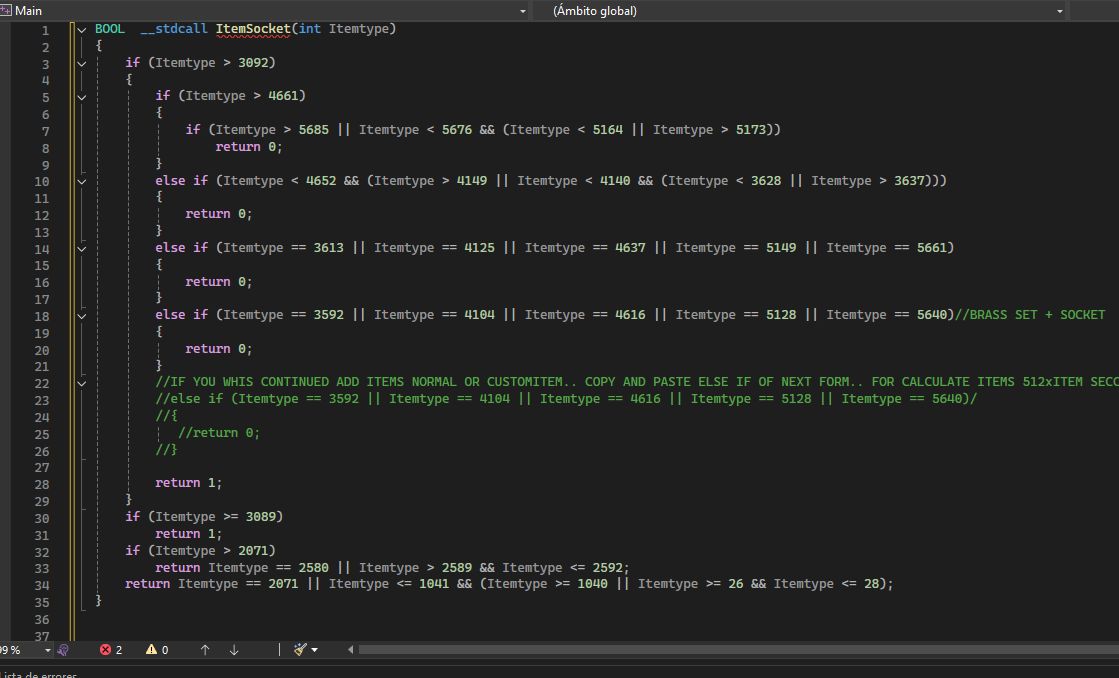Click the value 3092 on line 3
The image size is (1119, 678).
pos(253,63)
